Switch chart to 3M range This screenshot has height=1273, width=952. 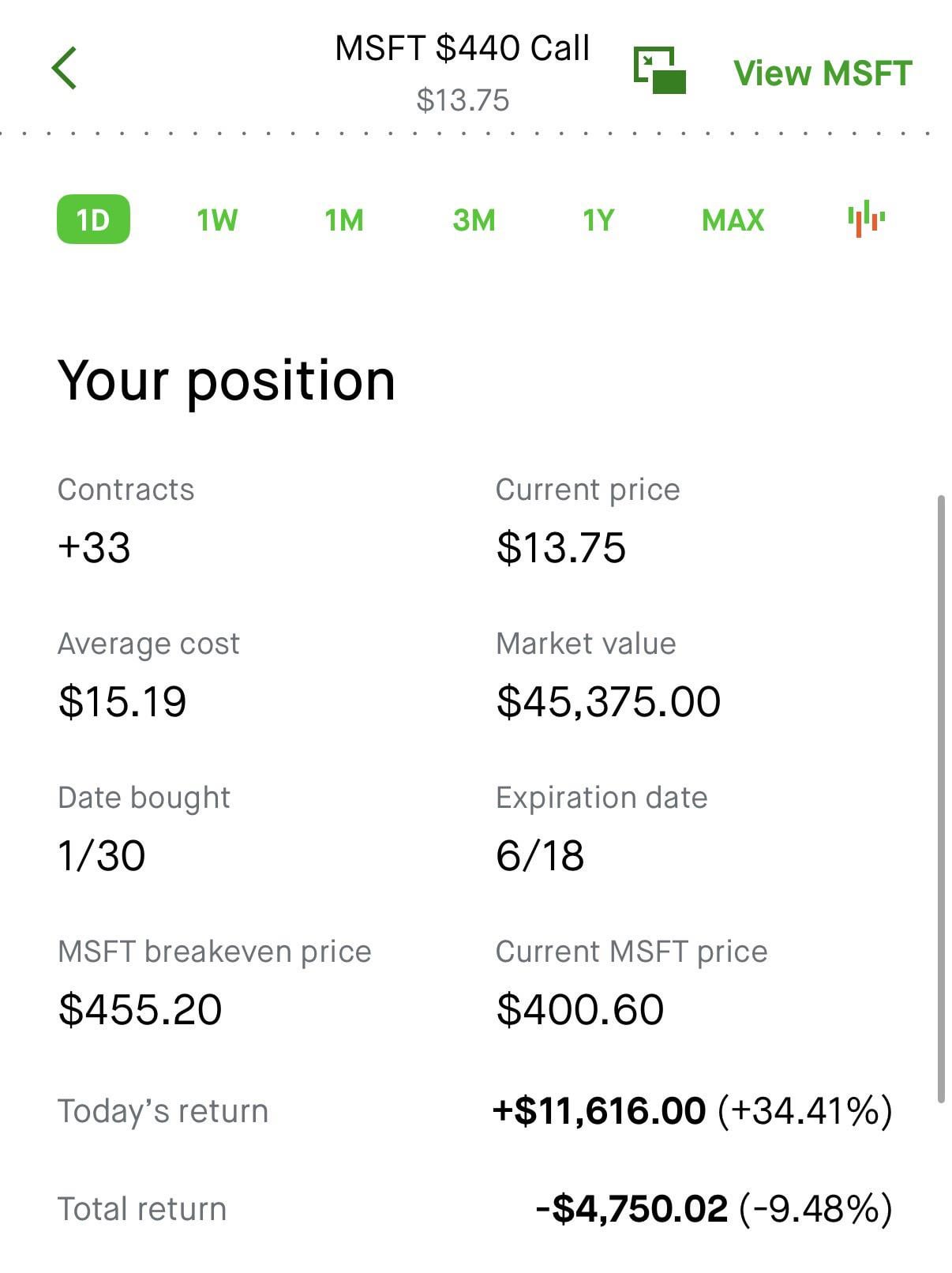474,220
